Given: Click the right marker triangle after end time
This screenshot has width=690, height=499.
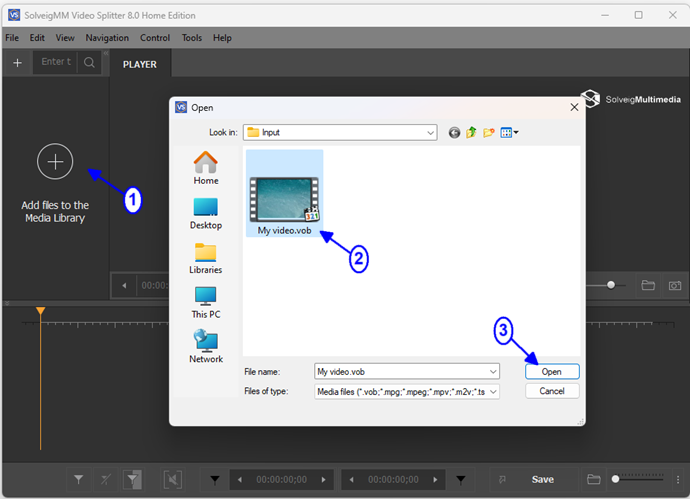Looking at the screenshot, I should (x=461, y=480).
